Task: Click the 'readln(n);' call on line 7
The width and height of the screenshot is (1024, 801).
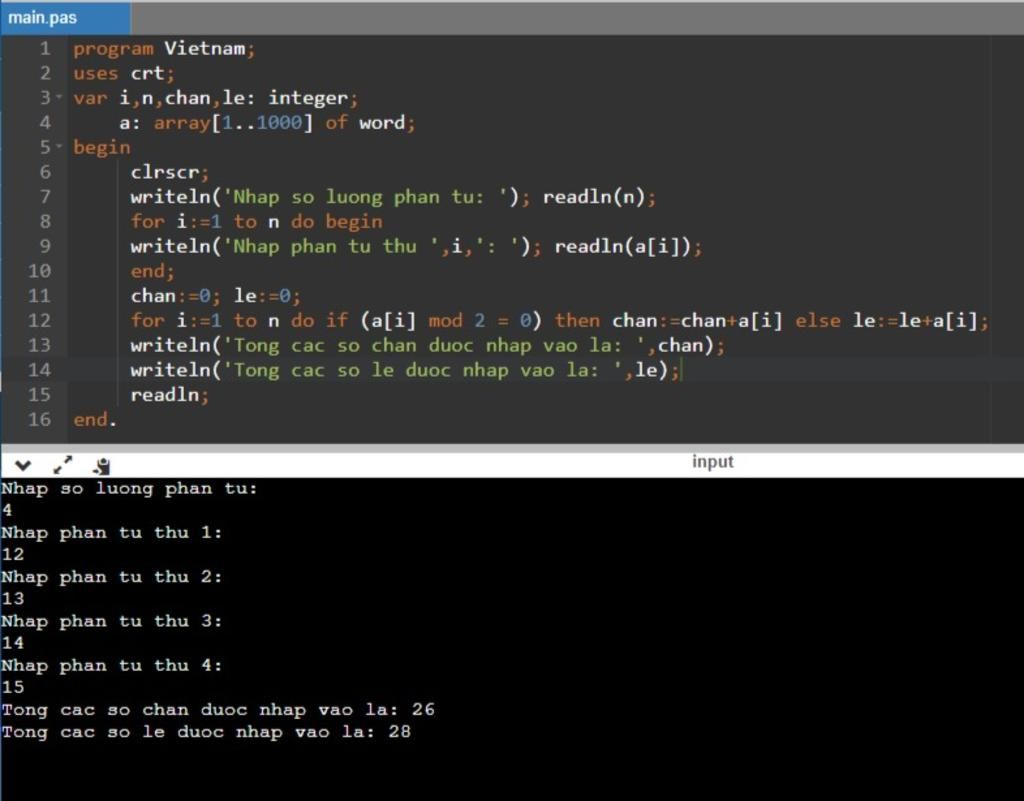Action: 599,197
